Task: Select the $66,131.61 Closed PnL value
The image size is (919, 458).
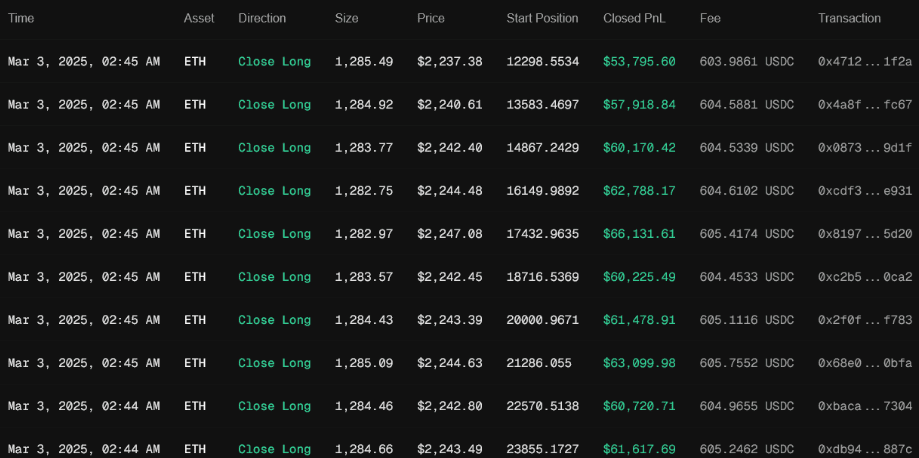Action: pos(639,234)
